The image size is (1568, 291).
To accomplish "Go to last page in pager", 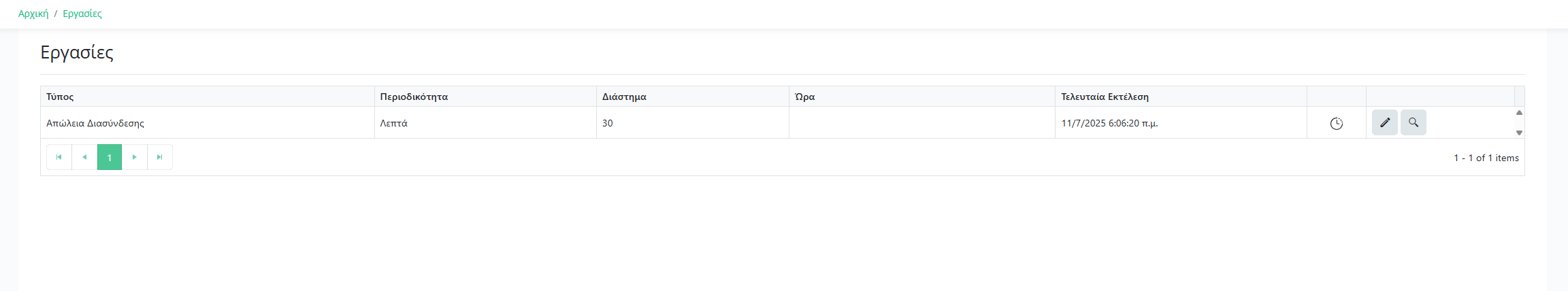I will click(160, 157).
